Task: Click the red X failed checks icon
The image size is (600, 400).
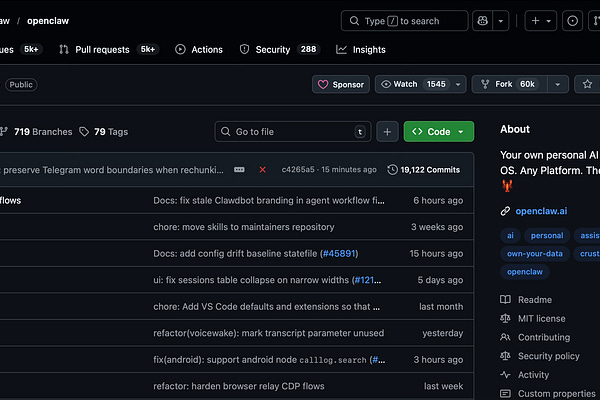Action: pyautogui.click(x=262, y=170)
